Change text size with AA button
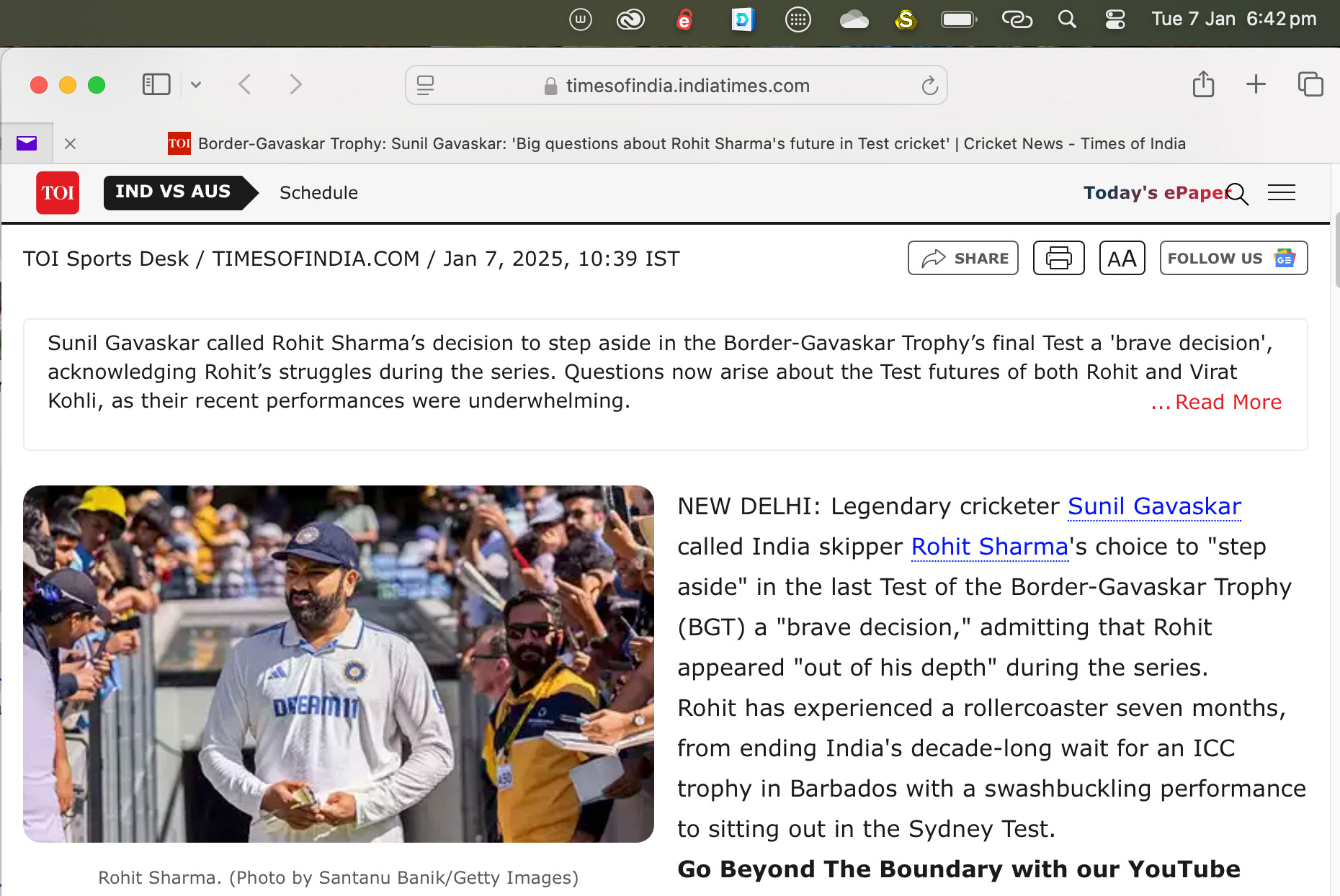Image resolution: width=1340 pixels, height=896 pixels. 1122,258
